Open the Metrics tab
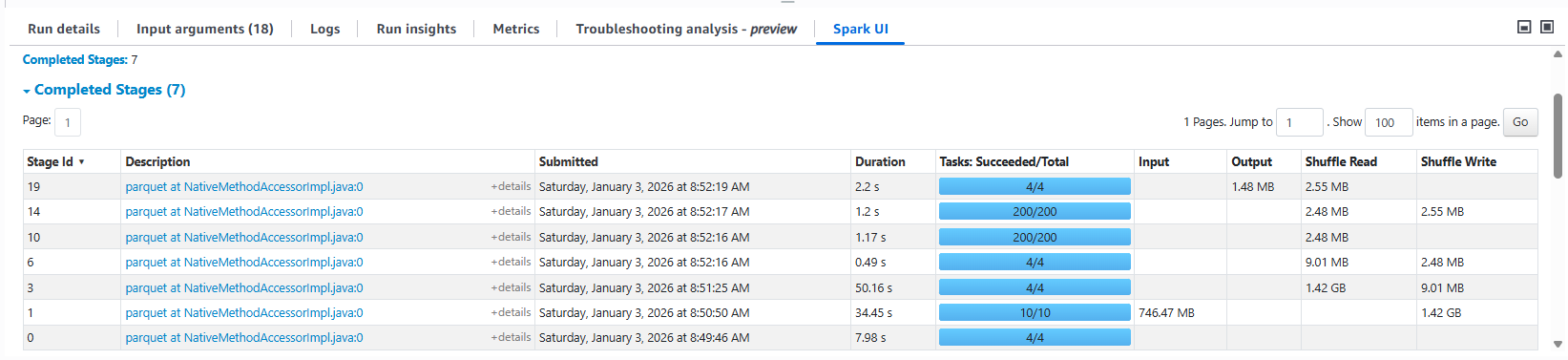The height and width of the screenshot is (360, 1568). tap(516, 29)
